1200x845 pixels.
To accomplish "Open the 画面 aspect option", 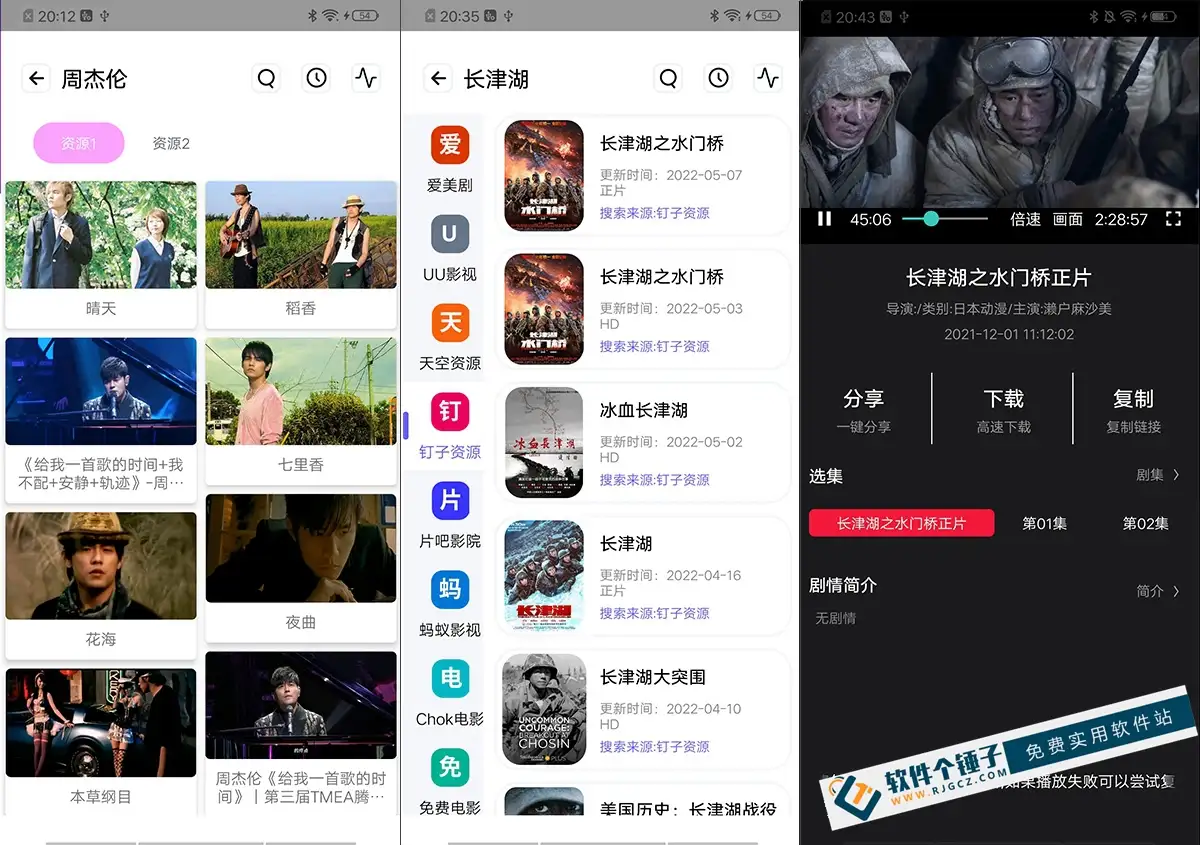I will (1068, 219).
